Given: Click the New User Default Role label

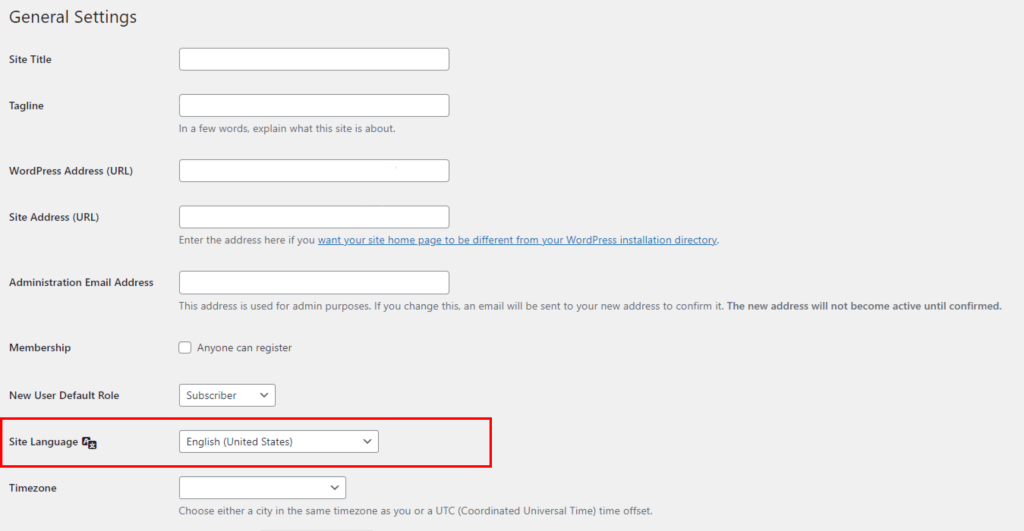Looking at the screenshot, I should [64, 395].
